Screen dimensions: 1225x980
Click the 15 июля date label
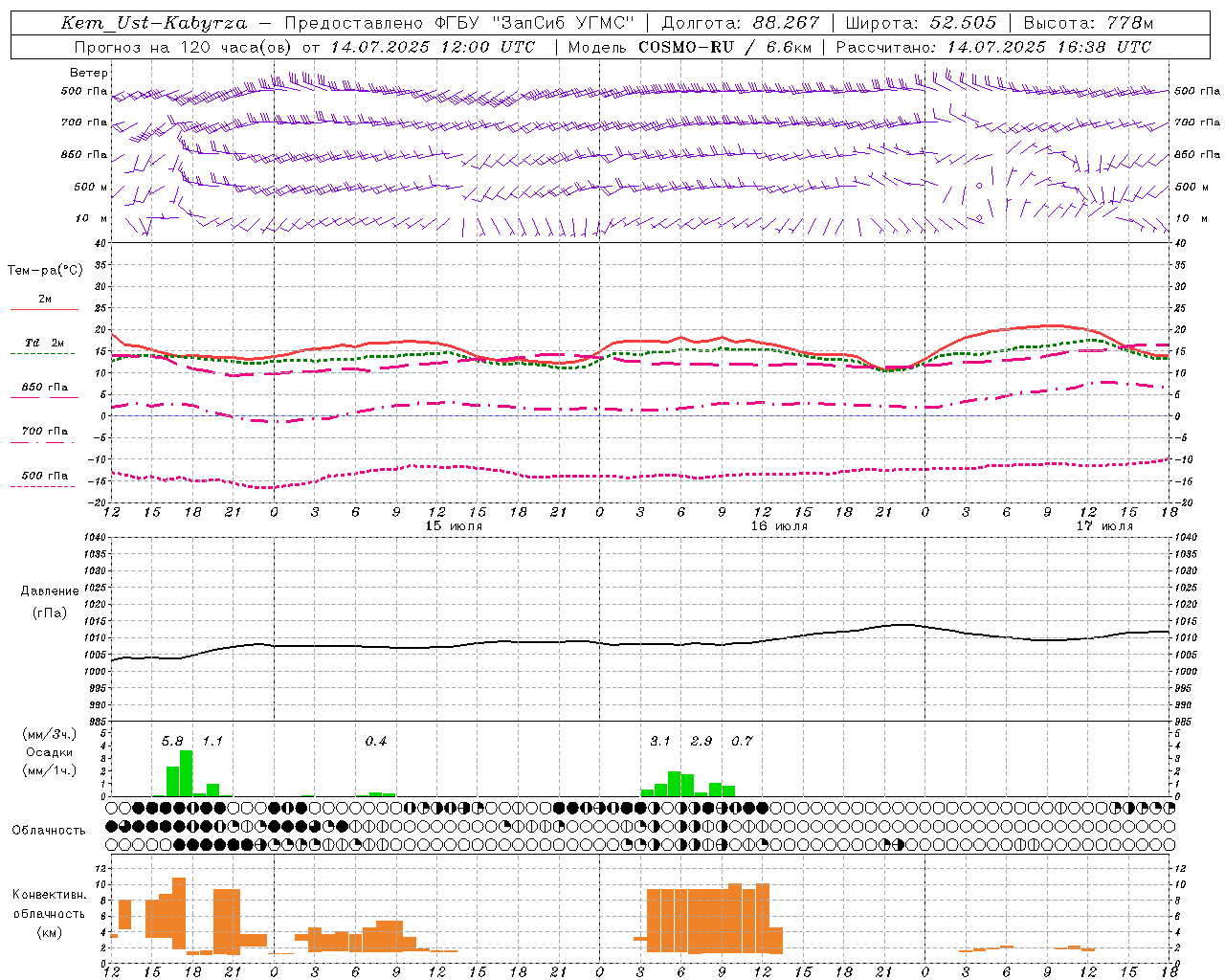(x=455, y=526)
